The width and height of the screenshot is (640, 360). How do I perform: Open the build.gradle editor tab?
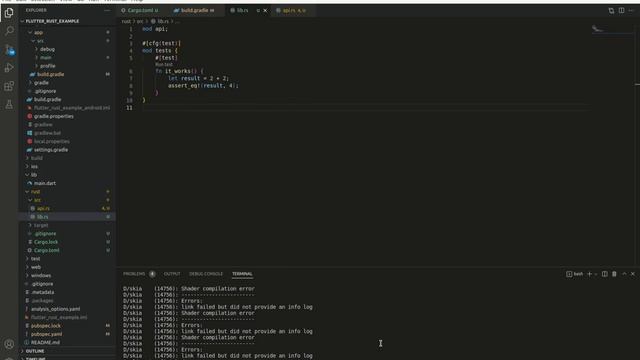pyautogui.click(x=195, y=11)
